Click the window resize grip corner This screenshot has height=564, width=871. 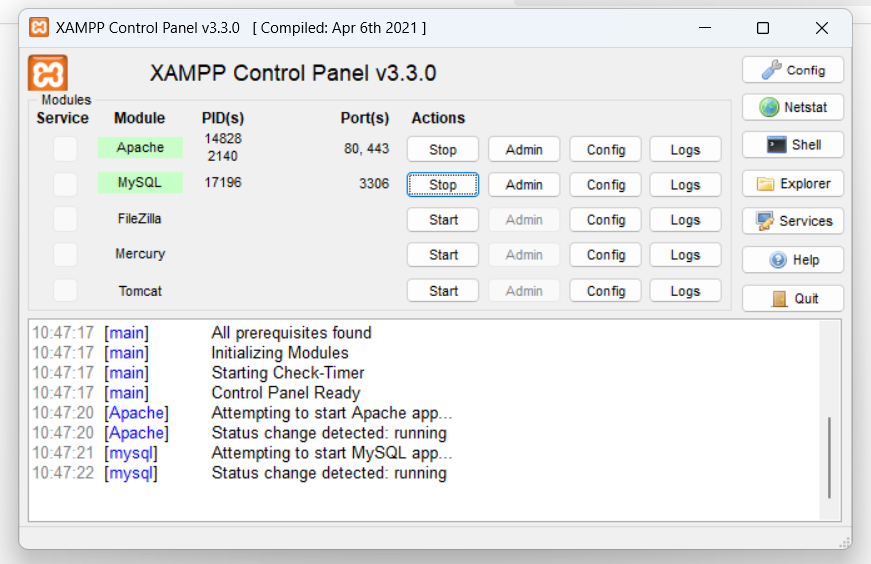844,543
